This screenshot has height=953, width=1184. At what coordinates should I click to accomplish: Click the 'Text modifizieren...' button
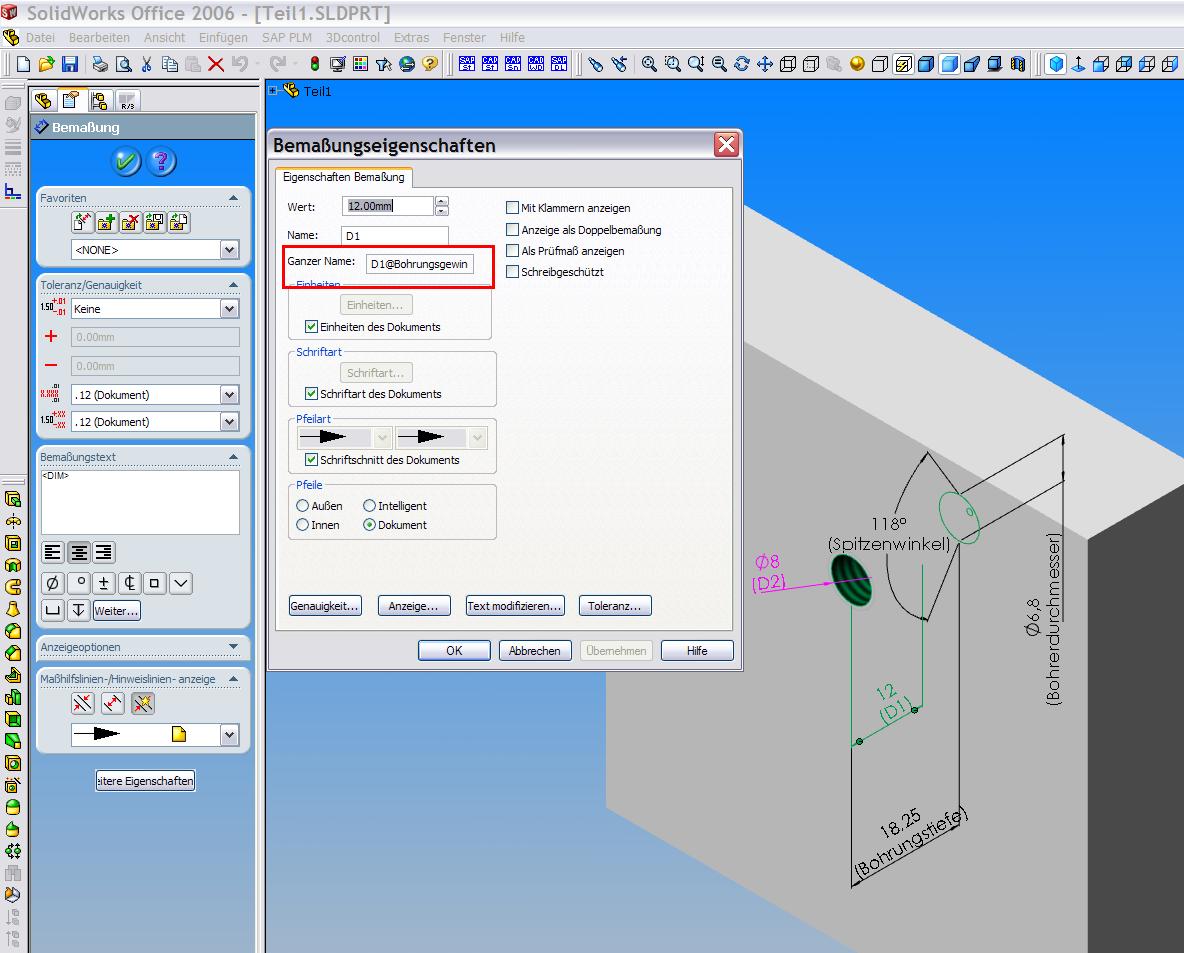[x=515, y=606]
